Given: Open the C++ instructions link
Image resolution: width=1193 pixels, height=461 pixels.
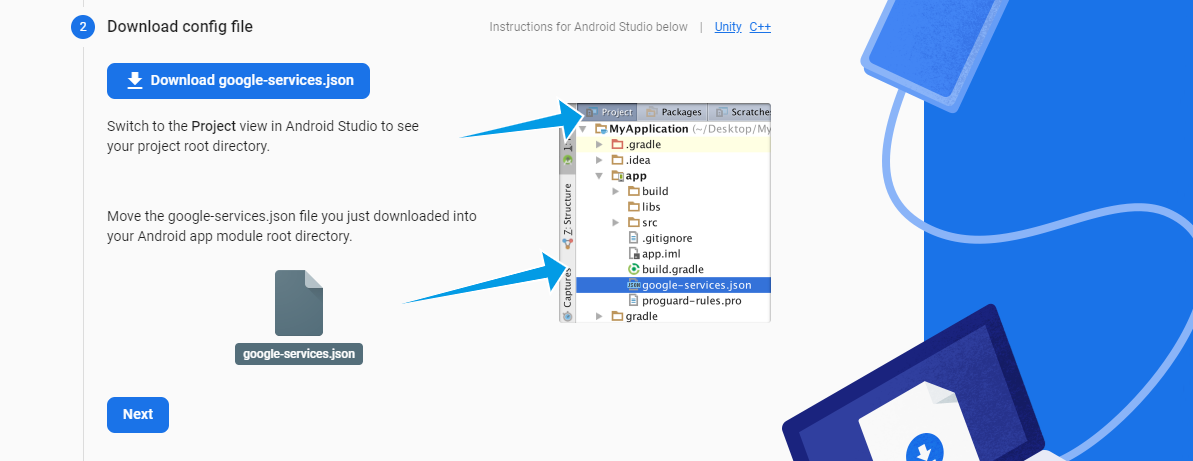Looking at the screenshot, I should 760,27.
